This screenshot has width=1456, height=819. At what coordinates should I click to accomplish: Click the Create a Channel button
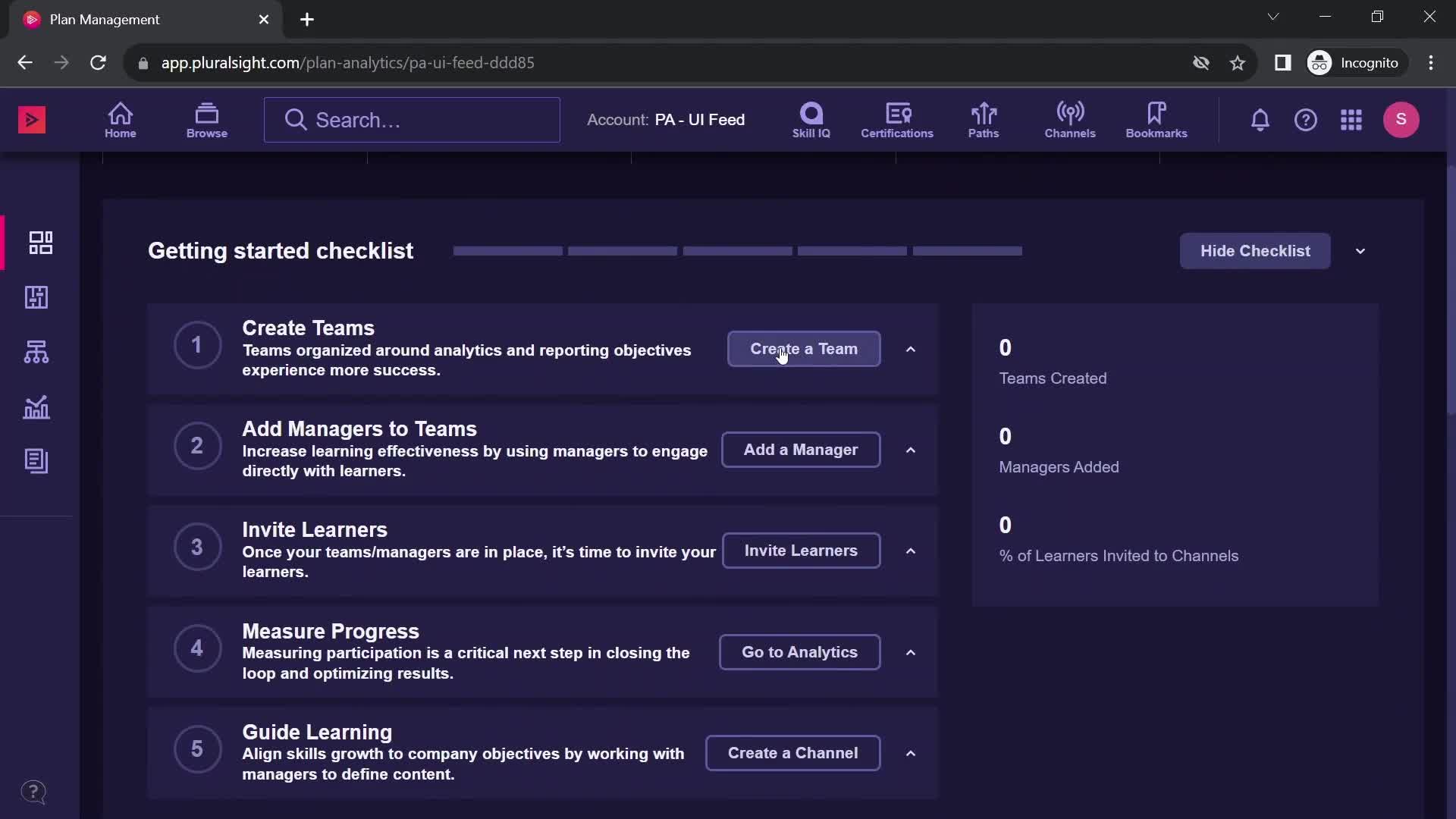pos(792,753)
